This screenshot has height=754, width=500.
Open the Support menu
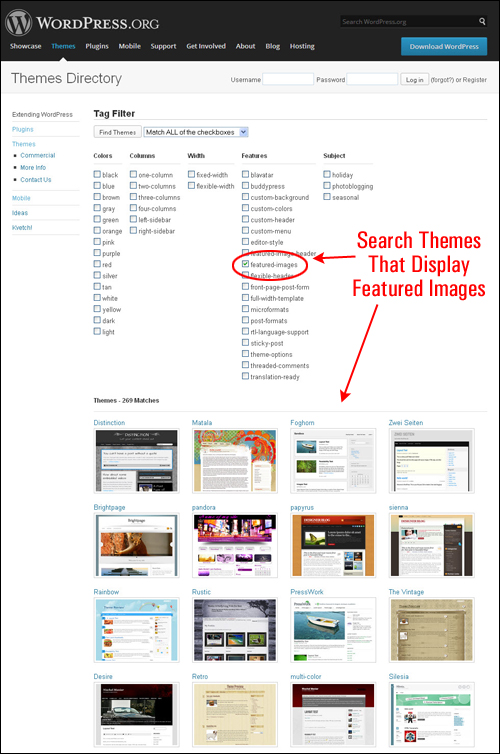tap(163, 46)
